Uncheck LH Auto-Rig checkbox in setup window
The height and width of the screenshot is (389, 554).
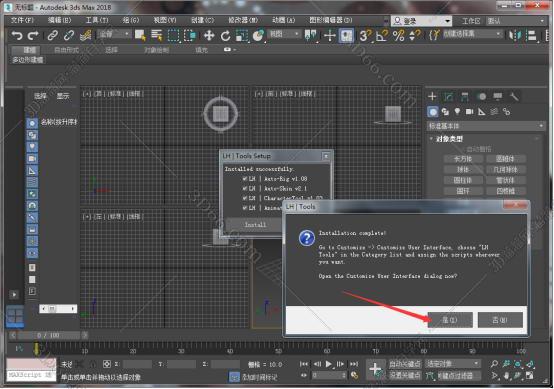(245, 179)
